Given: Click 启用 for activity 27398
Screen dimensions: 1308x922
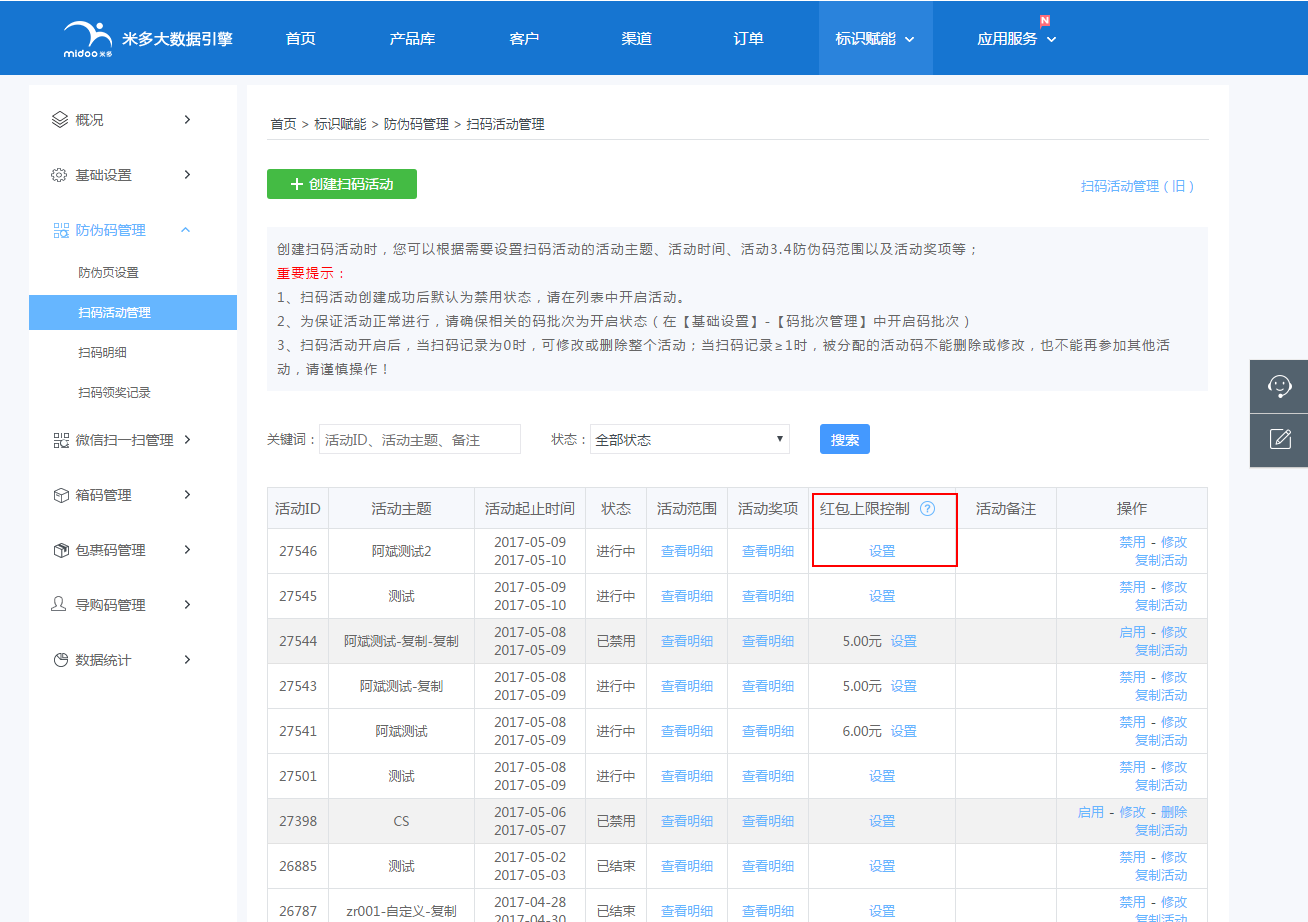Looking at the screenshot, I should click(1090, 812).
